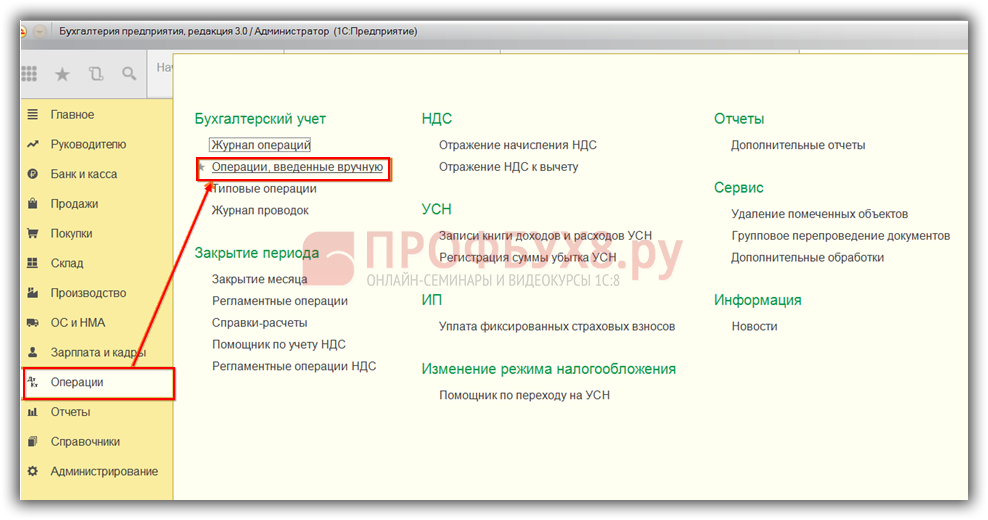Click the Производство factory icon
Image resolution: width=988 pixels, height=520 pixels.
[33, 292]
